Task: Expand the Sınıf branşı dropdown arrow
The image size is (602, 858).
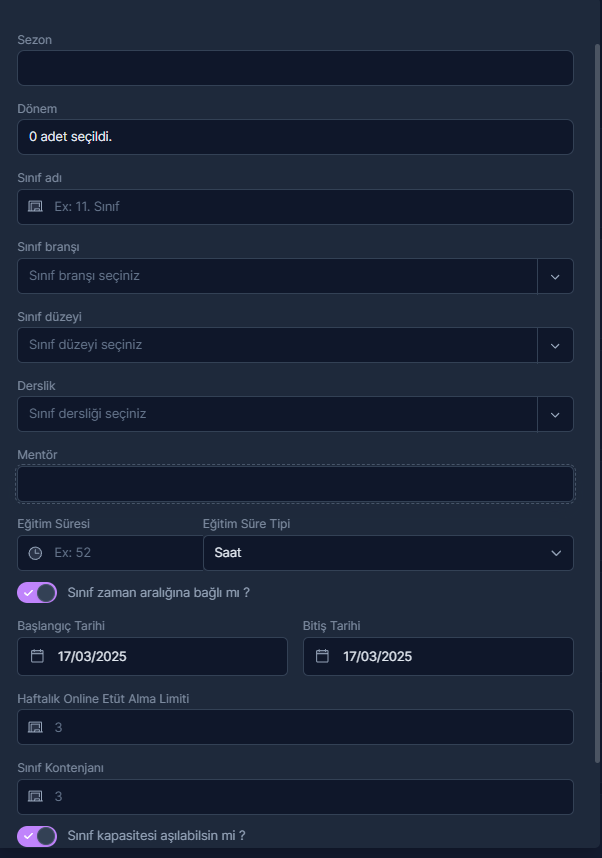Action: coord(555,276)
